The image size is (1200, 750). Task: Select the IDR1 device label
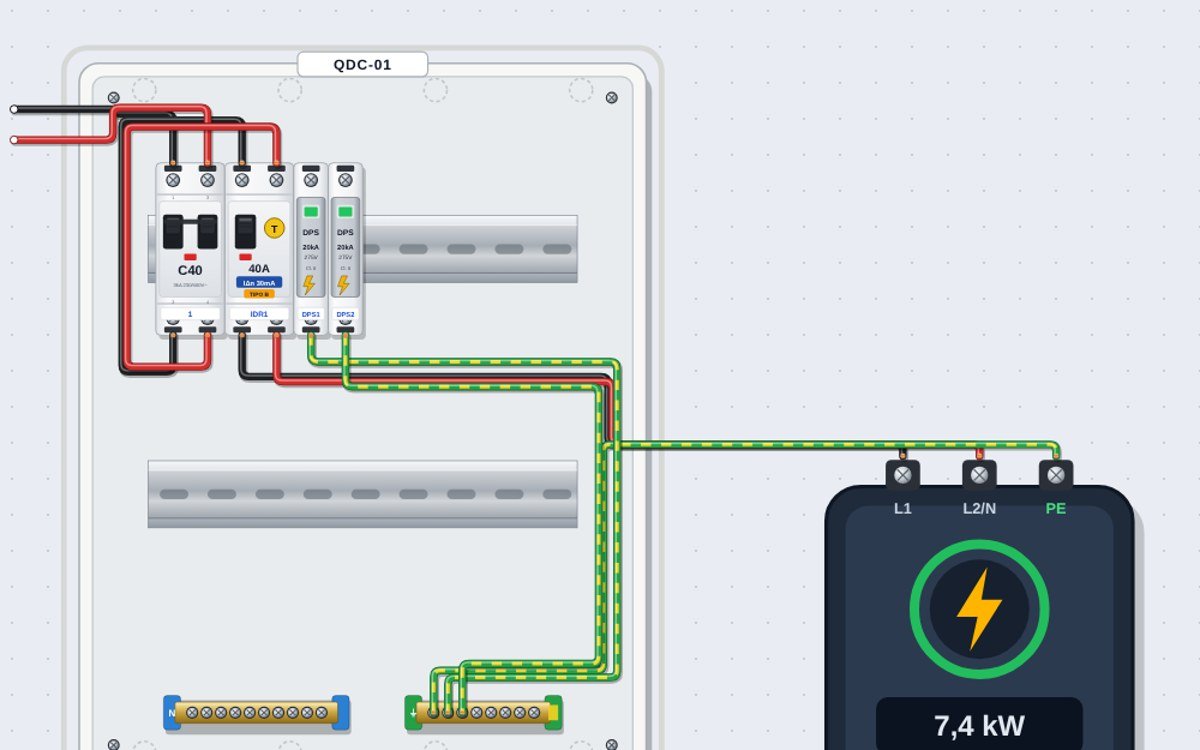click(x=259, y=314)
